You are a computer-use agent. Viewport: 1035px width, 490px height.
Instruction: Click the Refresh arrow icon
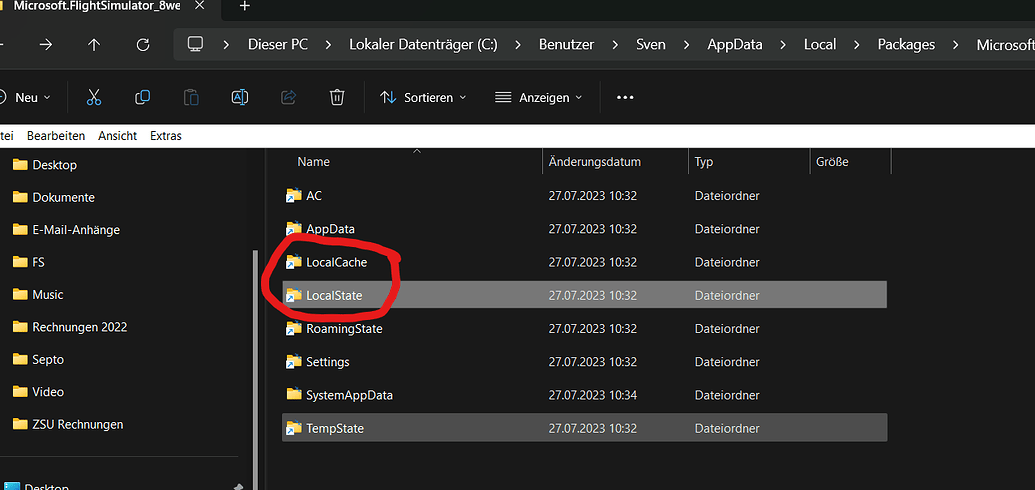(143, 45)
